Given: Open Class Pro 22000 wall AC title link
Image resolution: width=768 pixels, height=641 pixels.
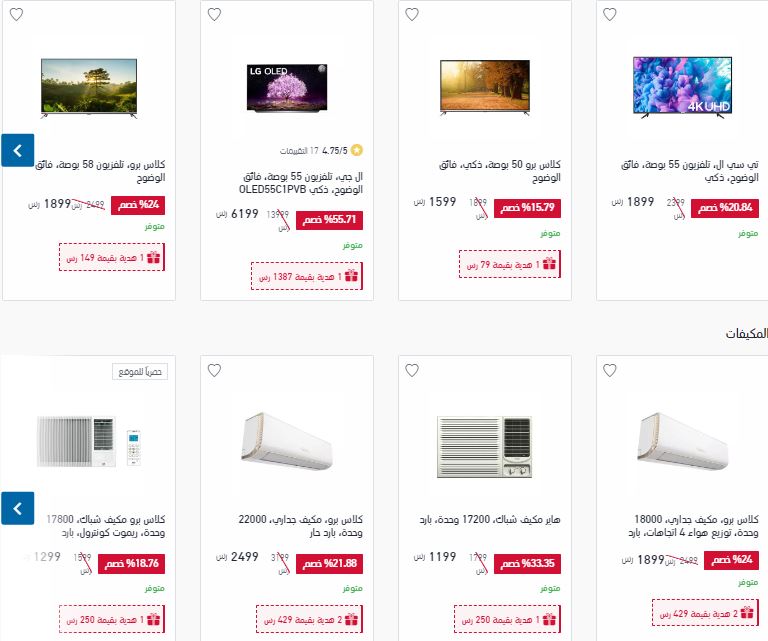Looking at the screenshot, I should pos(300,525).
